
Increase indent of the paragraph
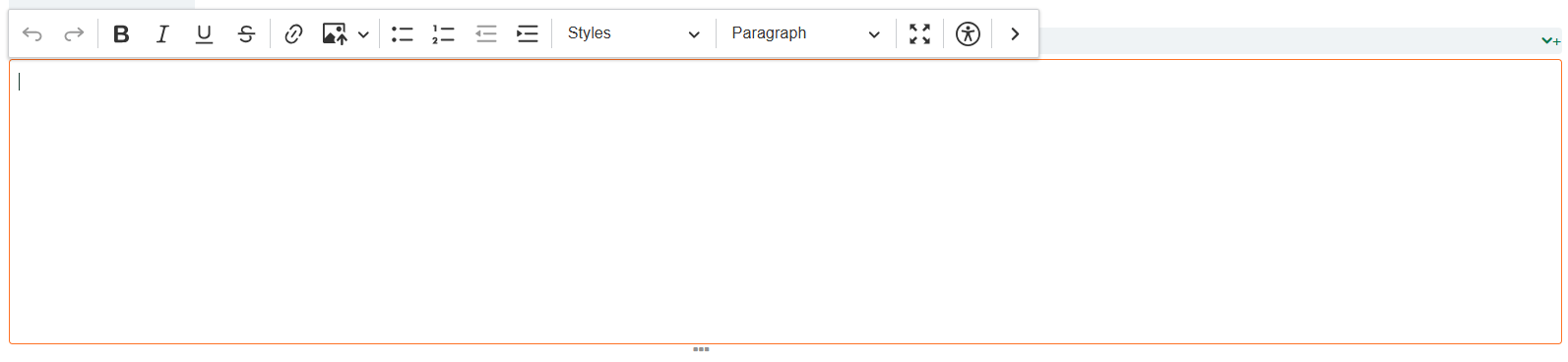point(528,34)
